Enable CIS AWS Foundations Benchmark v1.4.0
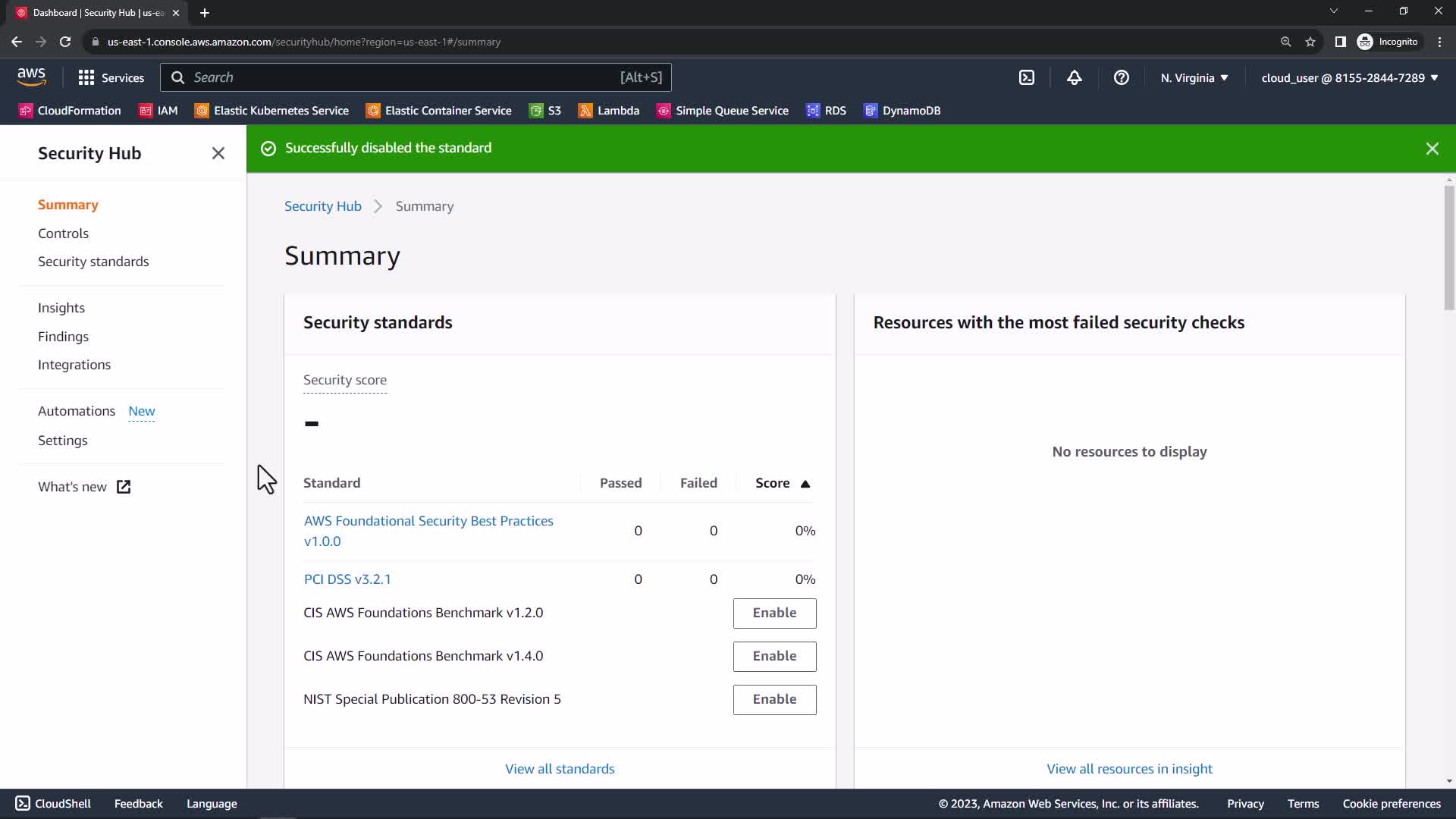 [x=774, y=656]
